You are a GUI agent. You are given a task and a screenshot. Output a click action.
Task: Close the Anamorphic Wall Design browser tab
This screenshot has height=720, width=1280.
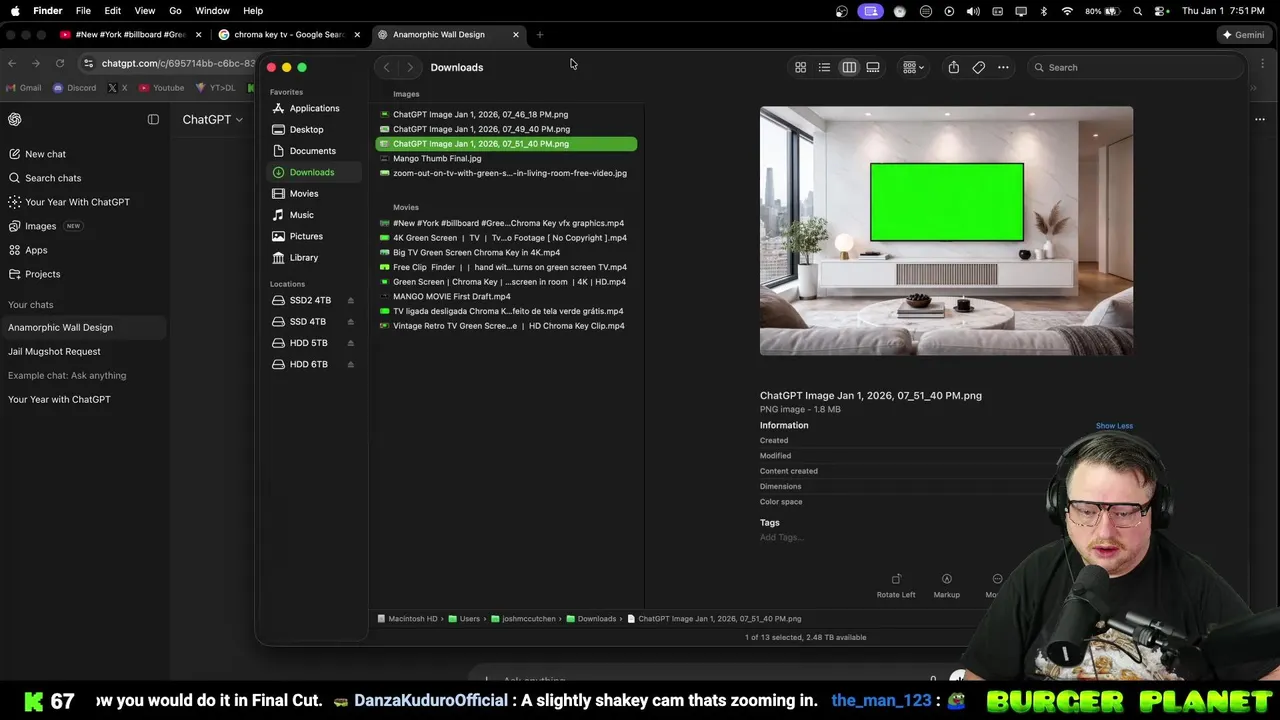coord(516,34)
